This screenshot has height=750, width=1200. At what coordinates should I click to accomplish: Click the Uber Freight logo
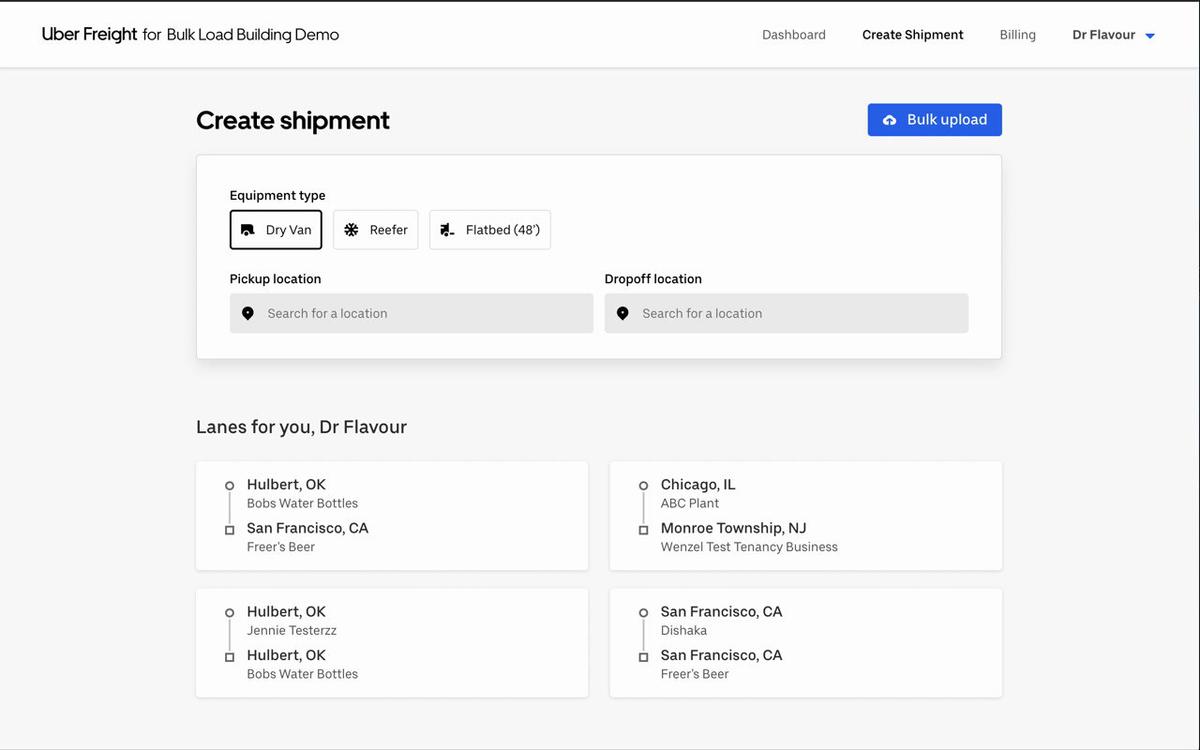coord(89,34)
